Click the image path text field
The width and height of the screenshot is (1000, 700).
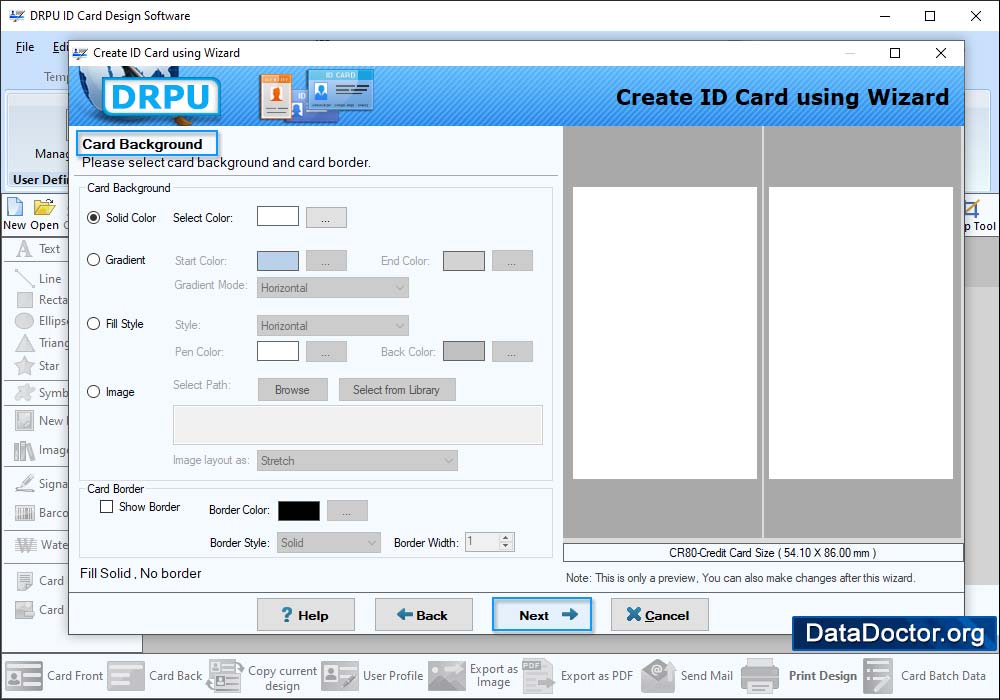pos(358,425)
